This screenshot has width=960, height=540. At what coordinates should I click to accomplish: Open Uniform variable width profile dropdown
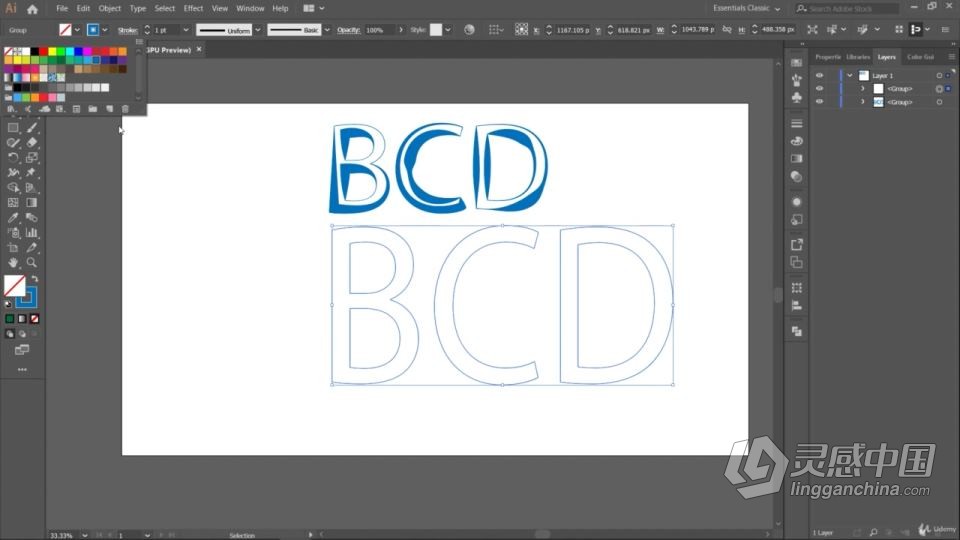click(258, 29)
